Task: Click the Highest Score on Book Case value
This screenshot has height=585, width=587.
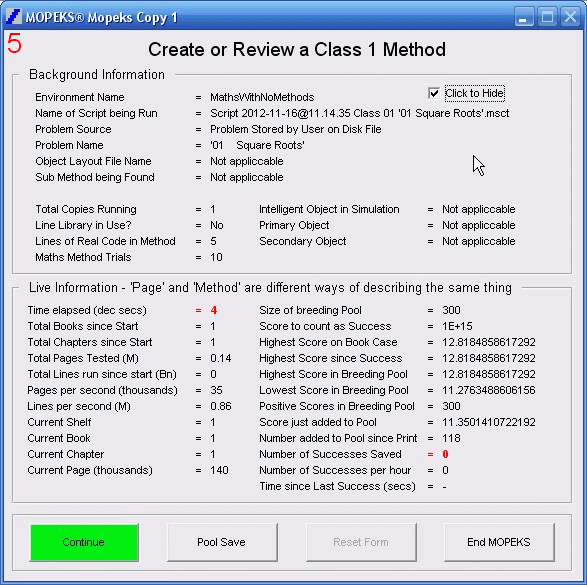Action: (489, 342)
